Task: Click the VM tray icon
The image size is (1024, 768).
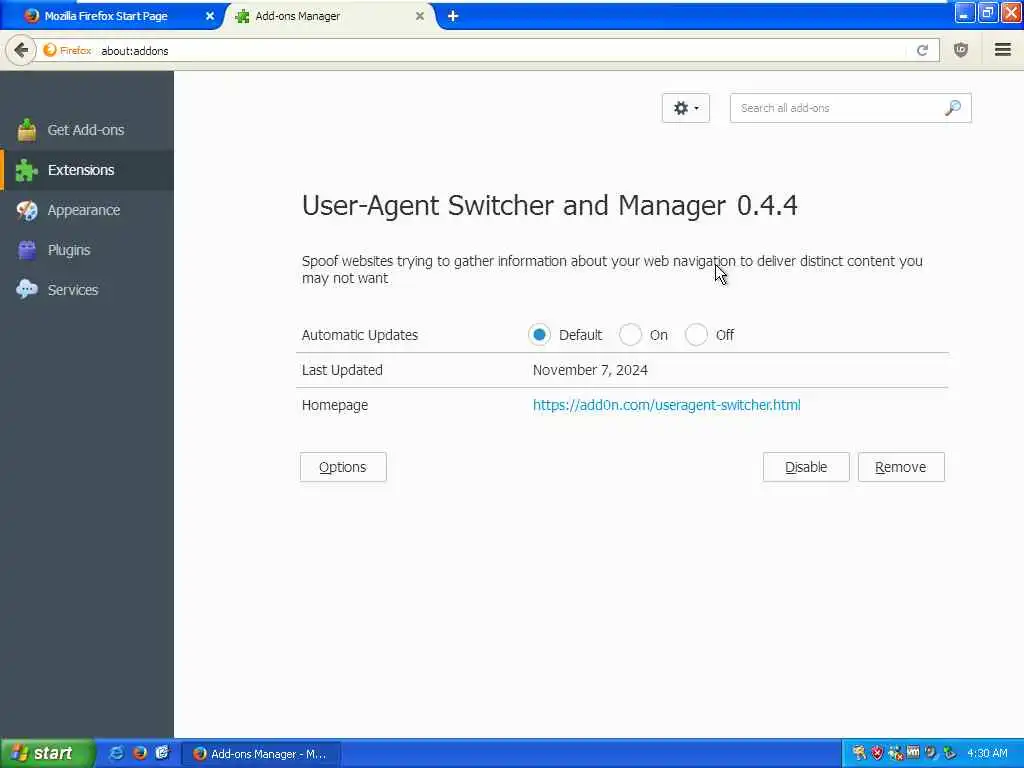Action: point(913,753)
